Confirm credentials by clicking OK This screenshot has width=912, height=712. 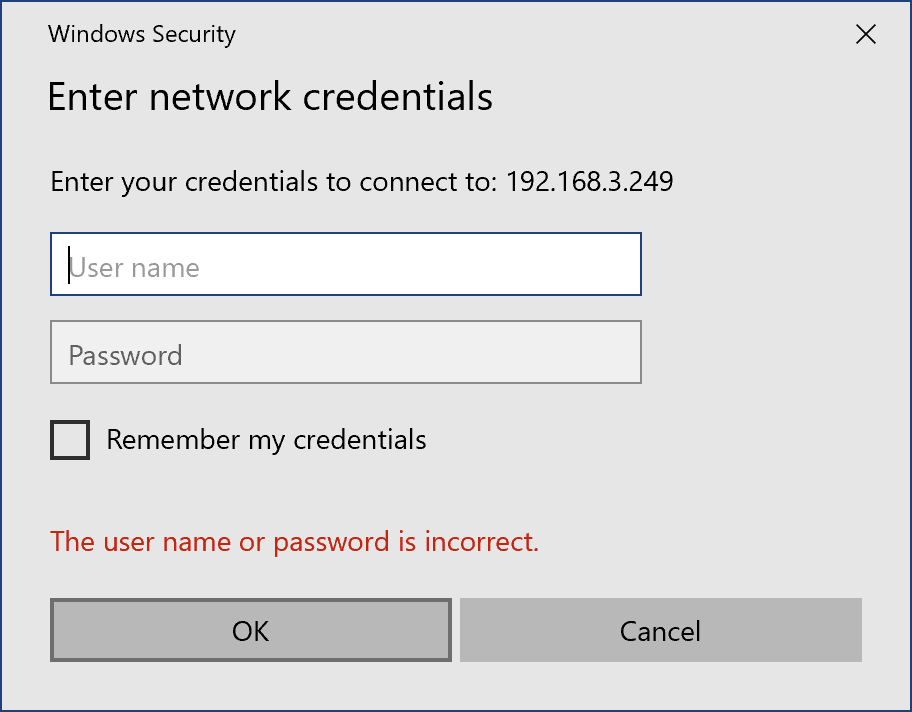click(x=250, y=631)
